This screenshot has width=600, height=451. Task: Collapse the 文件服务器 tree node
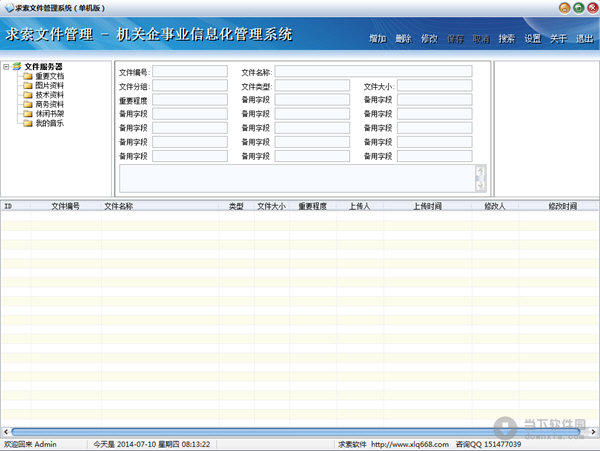6,67
